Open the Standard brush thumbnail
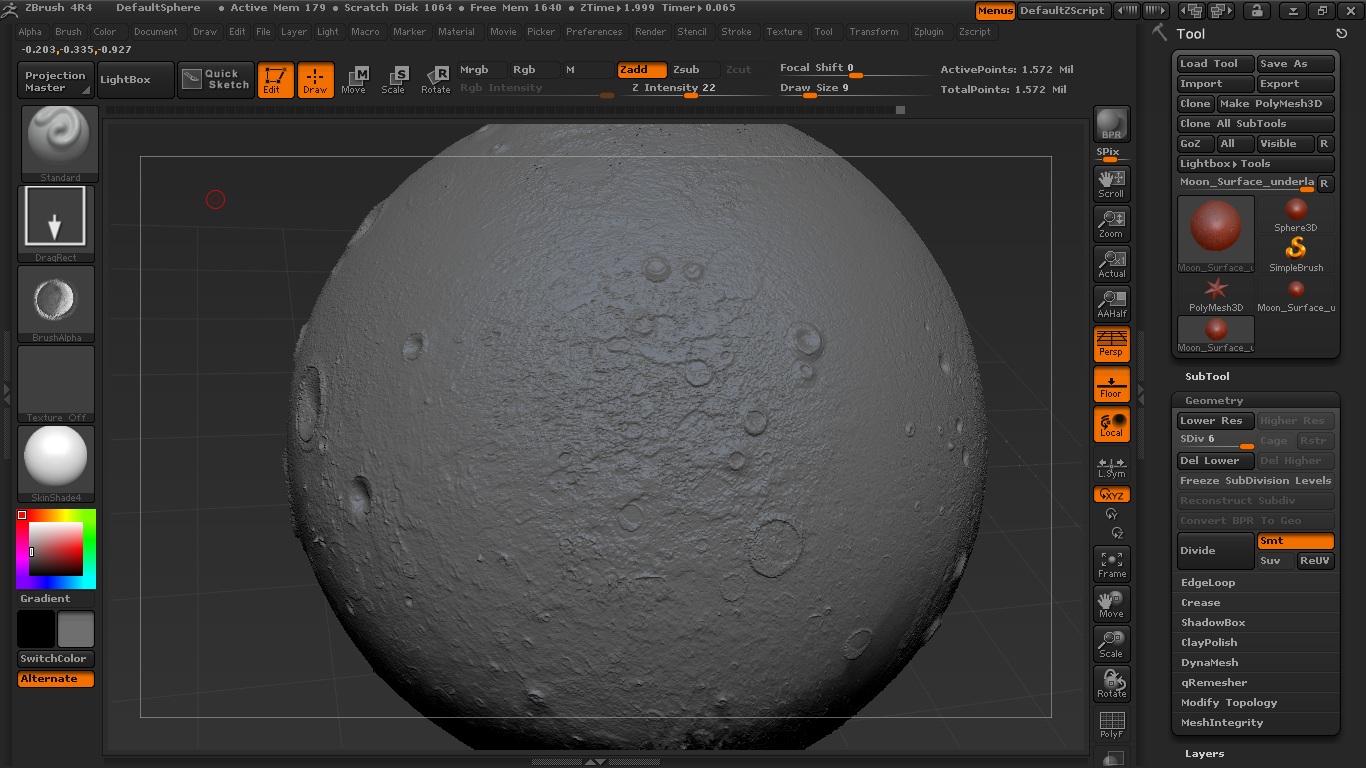The width and height of the screenshot is (1366, 768). click(x=60, y=144)
